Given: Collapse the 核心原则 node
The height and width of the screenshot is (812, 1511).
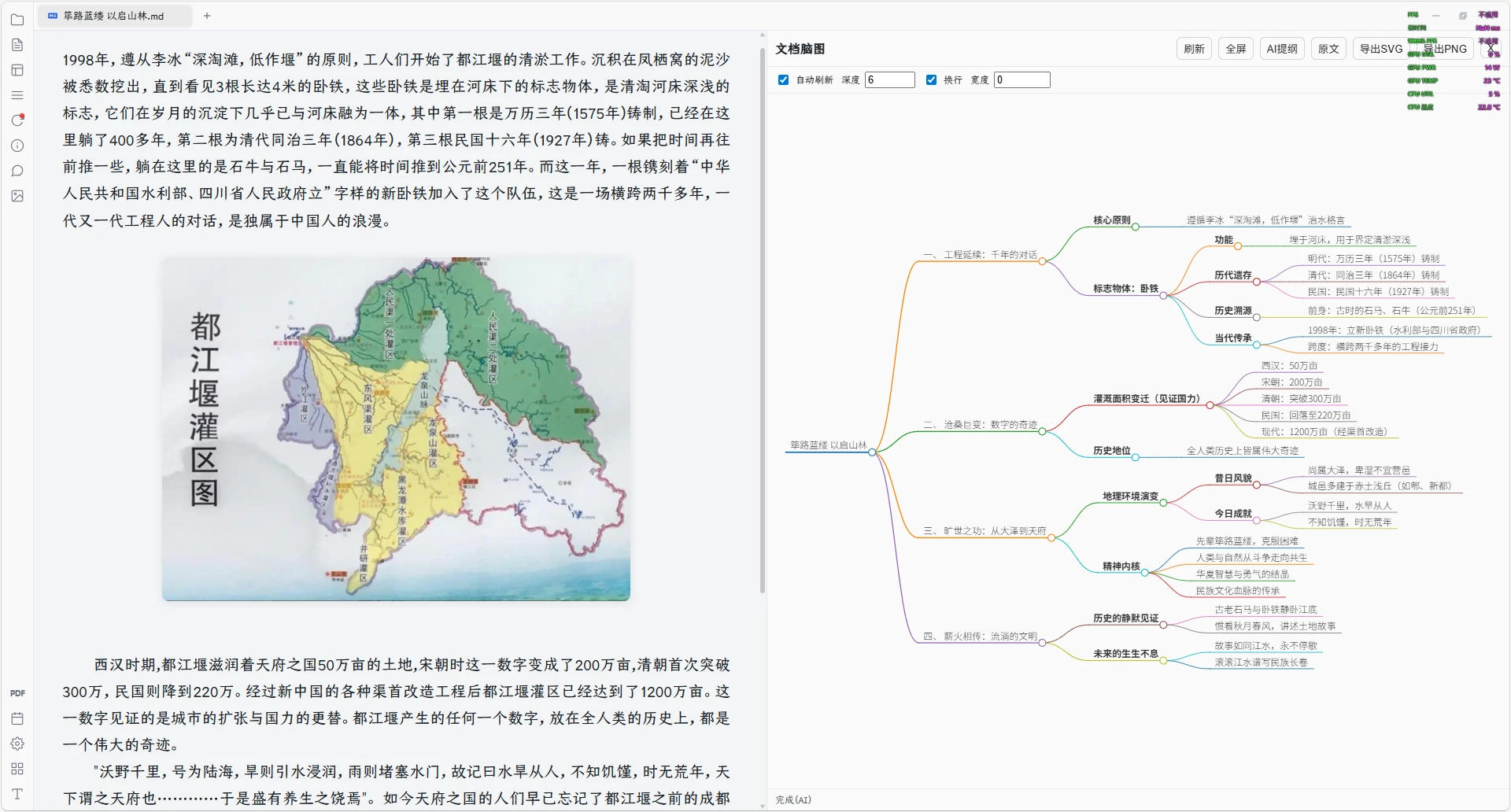Looking at the screenshot, I should (1135, 227).
